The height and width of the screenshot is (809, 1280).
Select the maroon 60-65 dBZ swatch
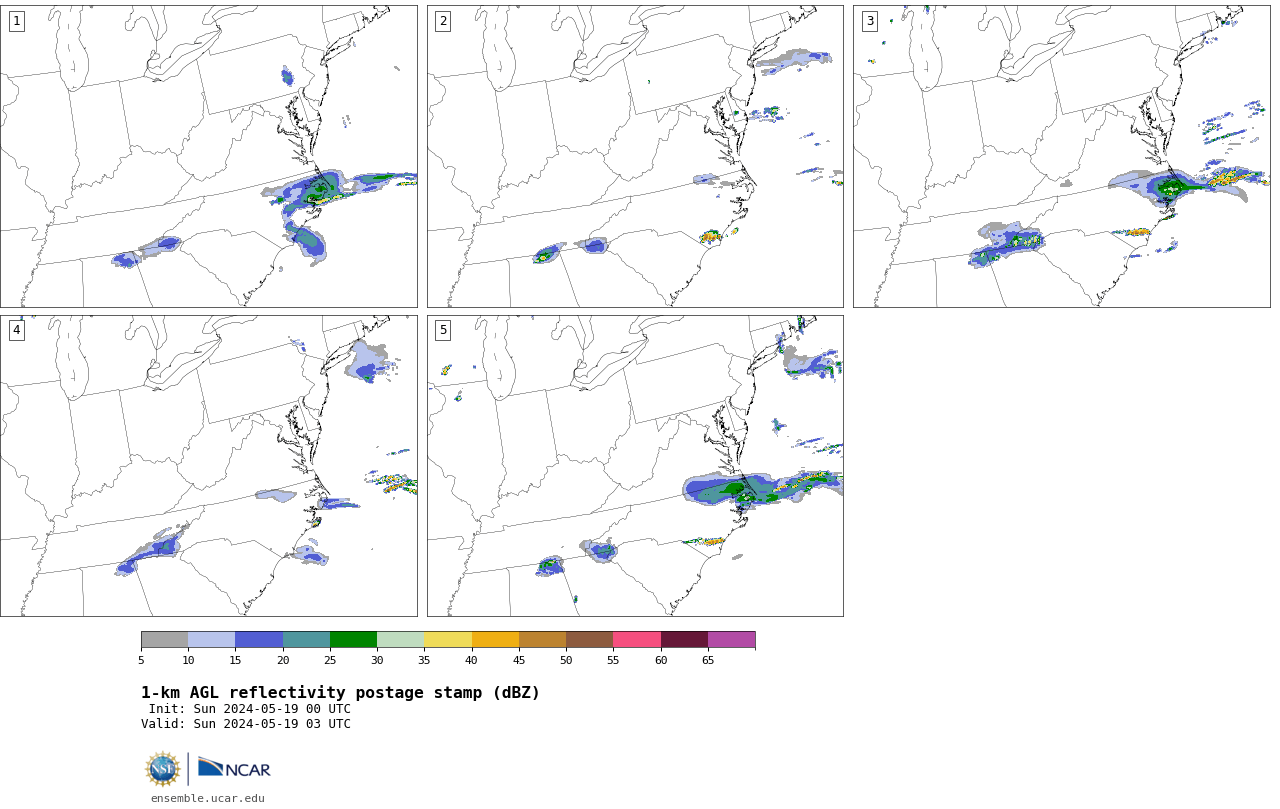click(684, 640)
